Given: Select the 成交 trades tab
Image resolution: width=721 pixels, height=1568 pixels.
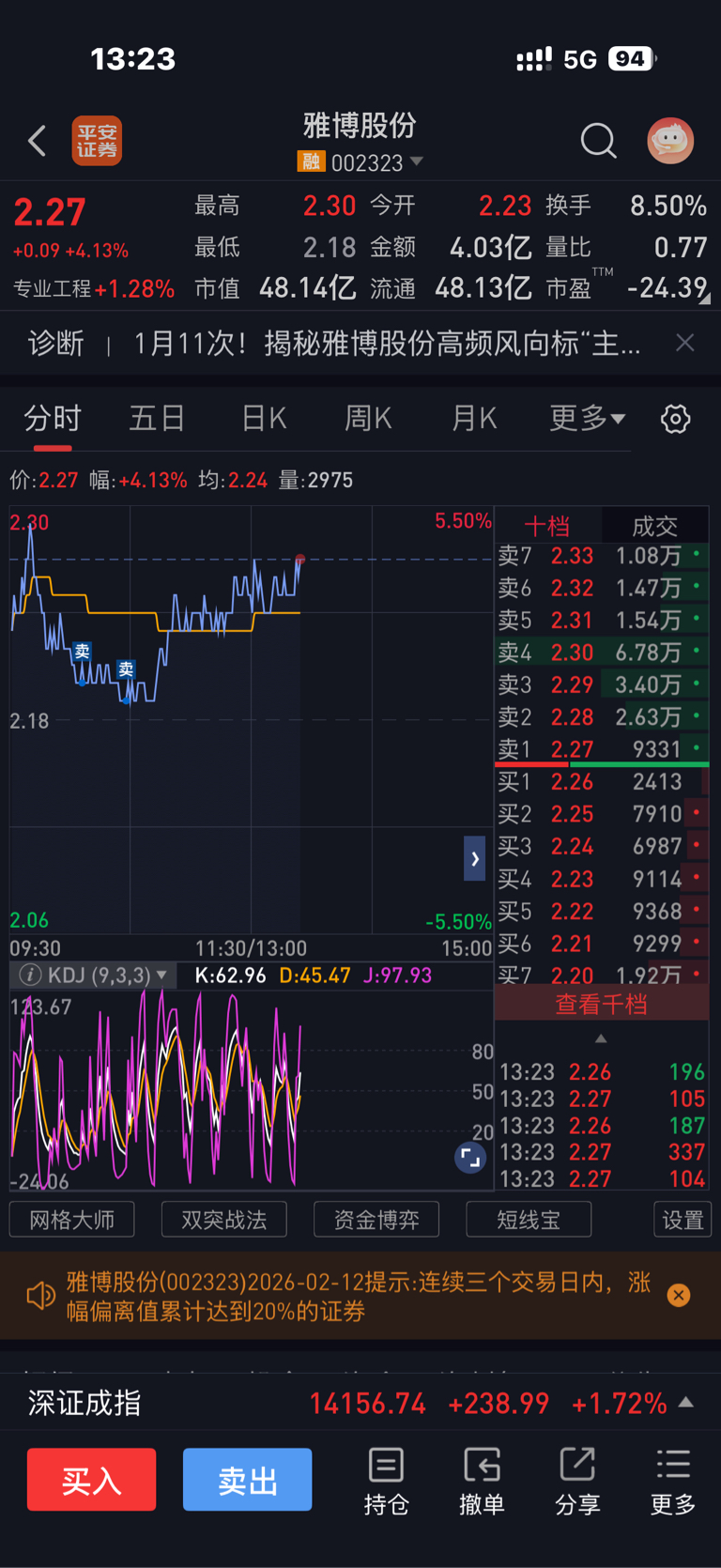Looking at the screenshot, I should [654, 526].
